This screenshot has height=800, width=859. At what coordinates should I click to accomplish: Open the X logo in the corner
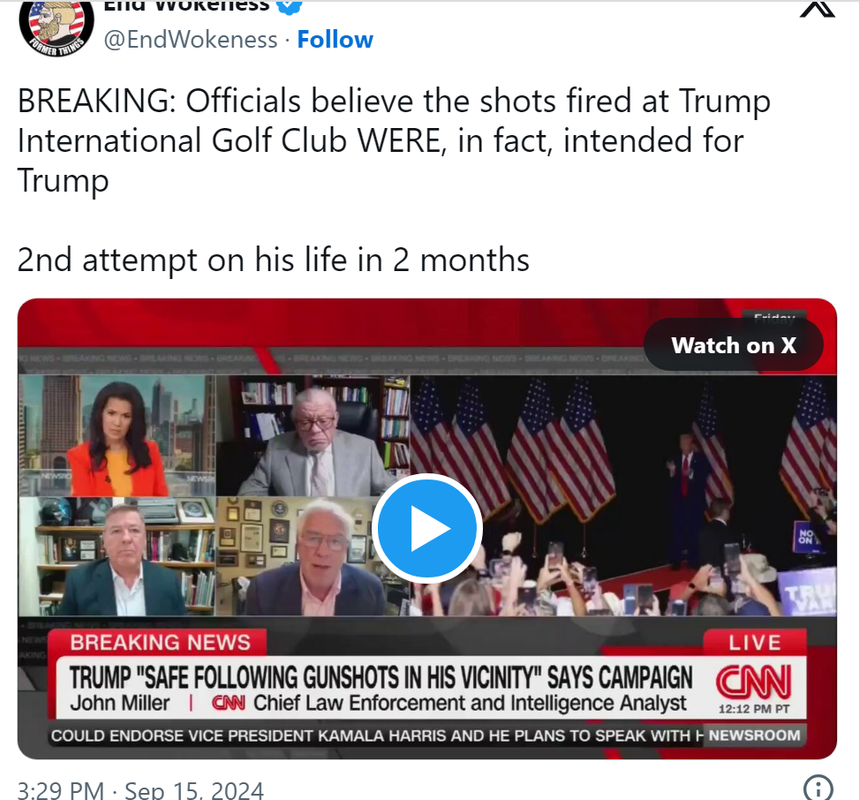click(817, 8)
